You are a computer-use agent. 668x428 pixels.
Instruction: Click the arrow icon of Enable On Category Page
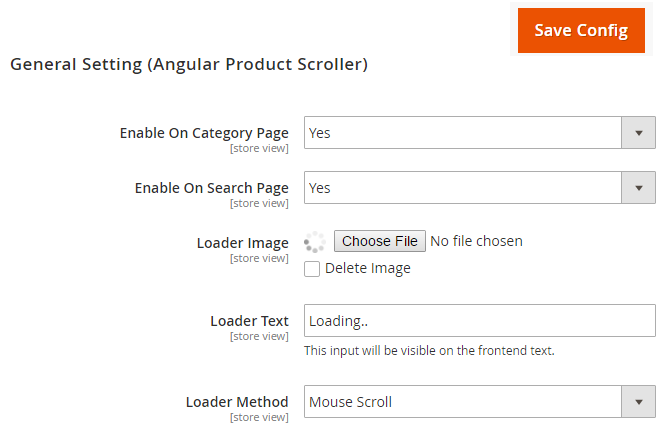(638, 133)
